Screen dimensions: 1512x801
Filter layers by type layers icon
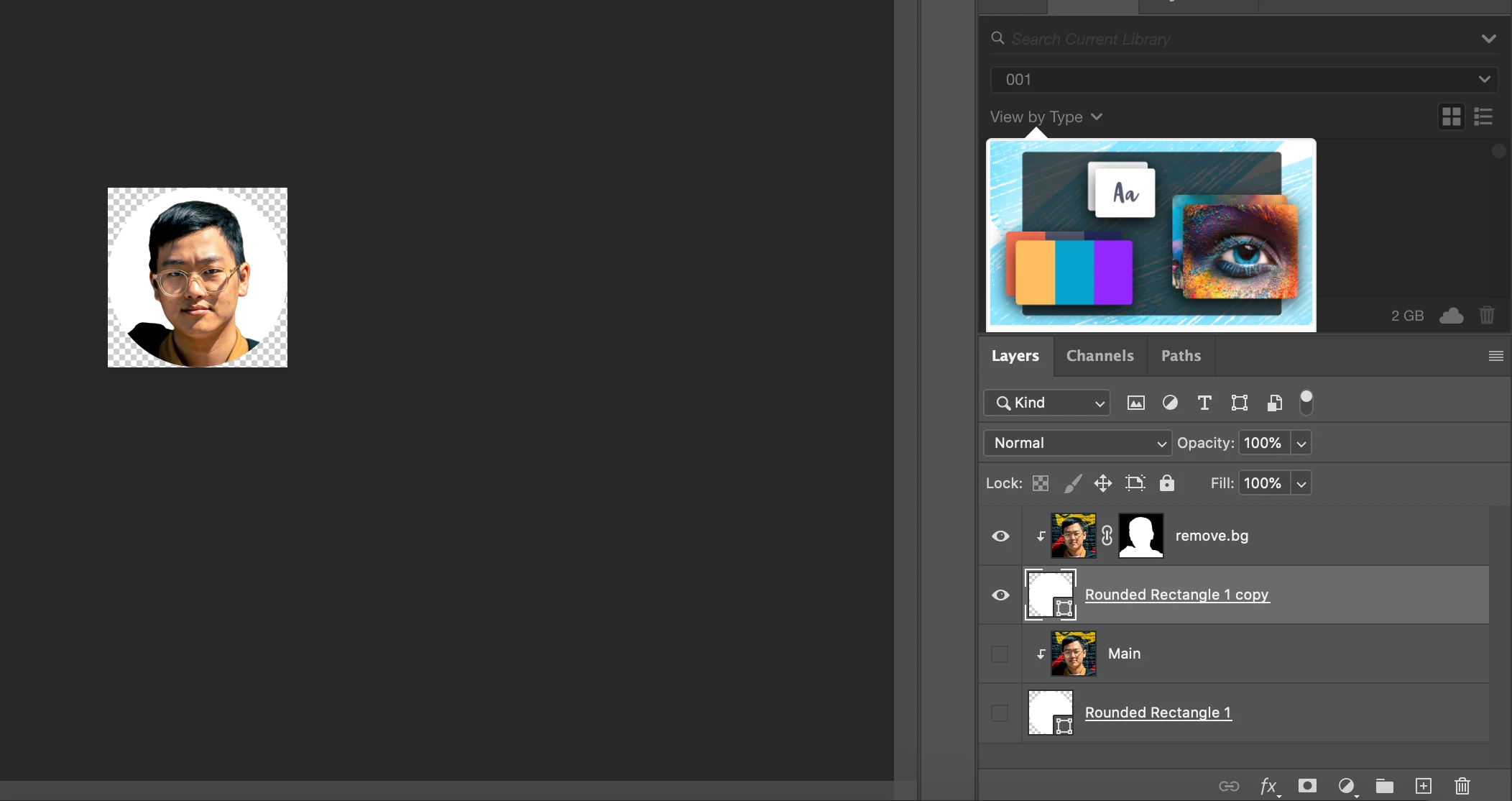coord(1204,403)
